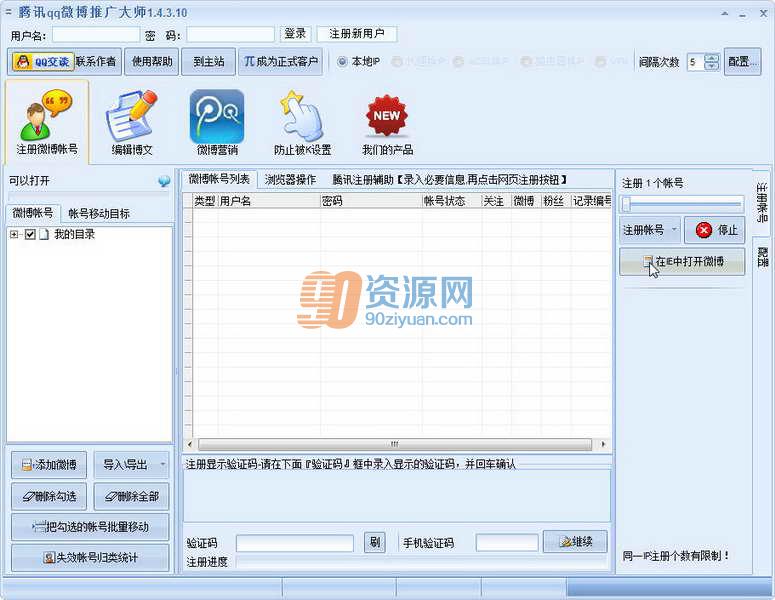775x600 pixels.
Task: Click 在IE中打开微博 button
Action: tap(682, 261)
